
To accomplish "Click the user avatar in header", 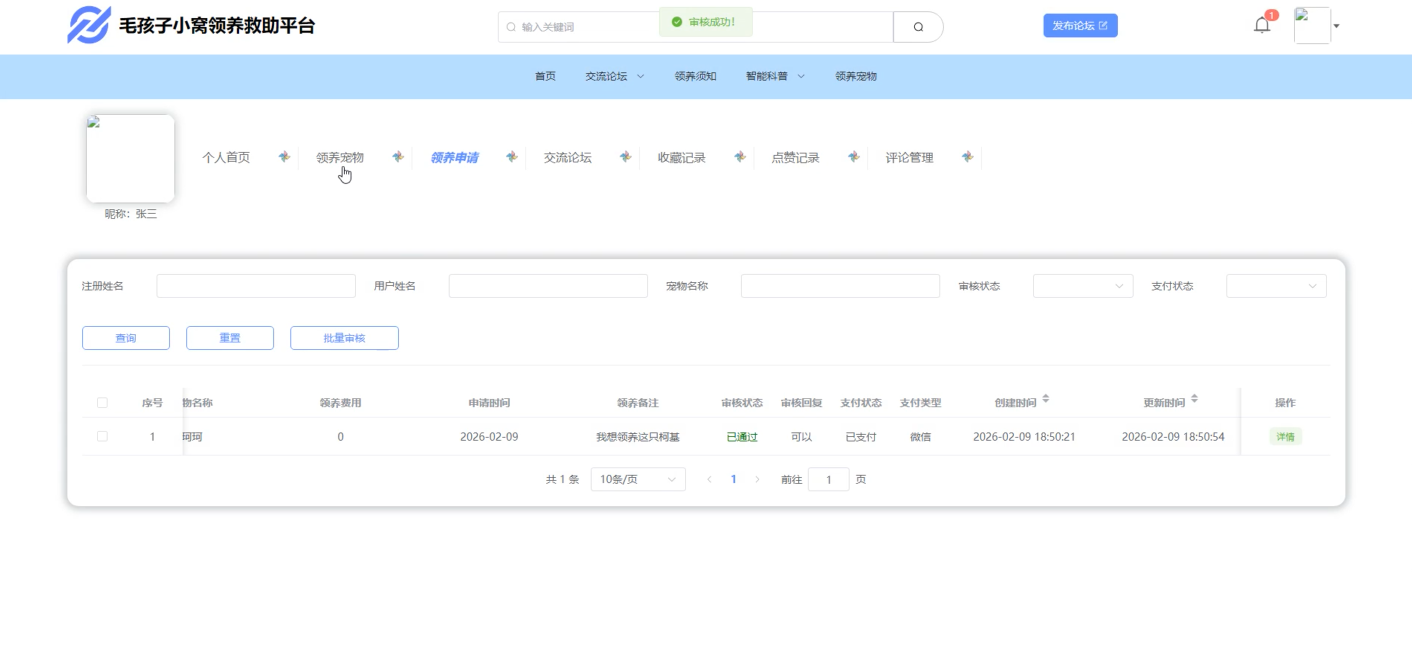I will coord(1312,26).
